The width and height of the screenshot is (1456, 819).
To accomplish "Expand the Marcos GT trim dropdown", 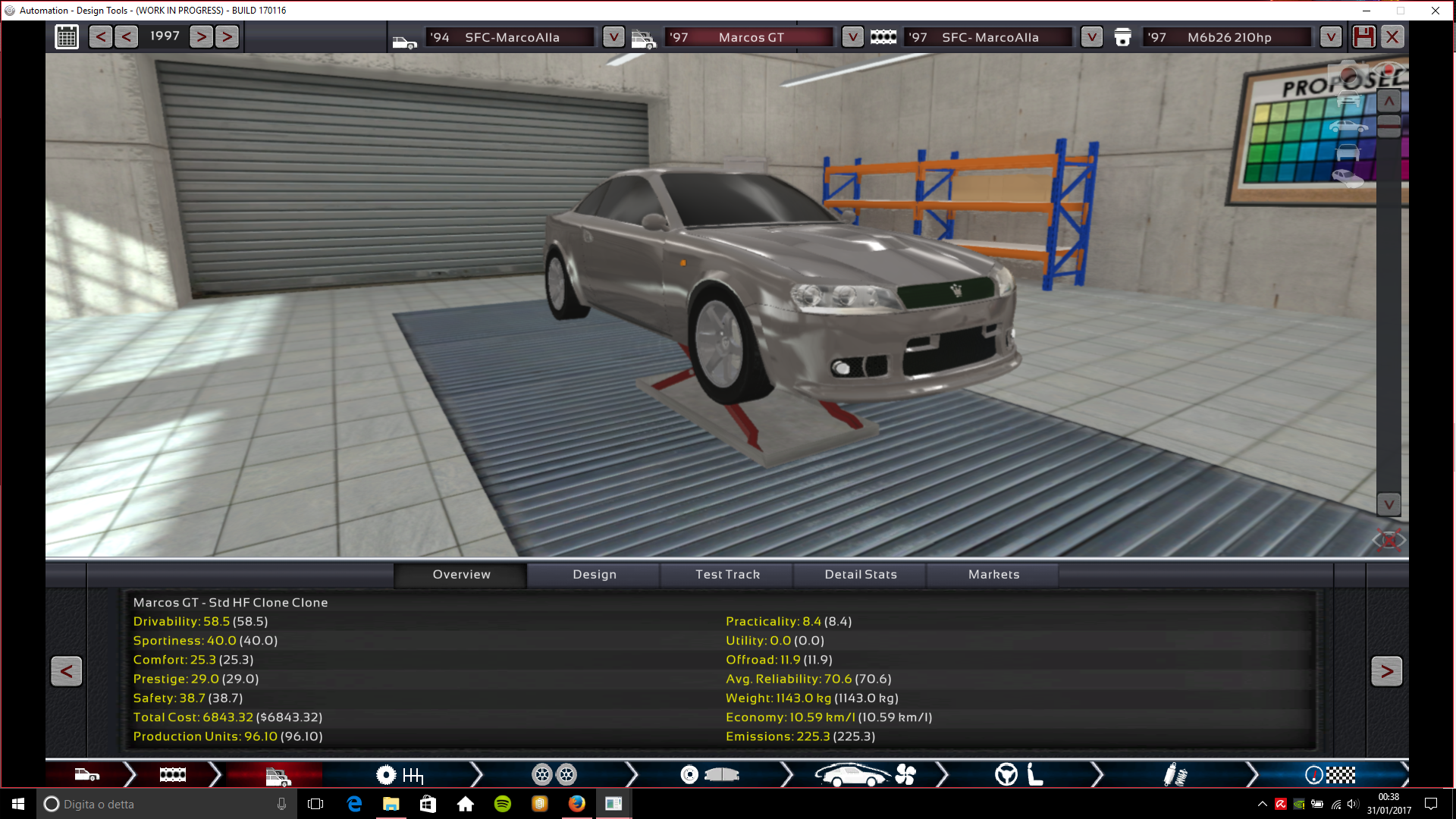I will click(852, 36).
